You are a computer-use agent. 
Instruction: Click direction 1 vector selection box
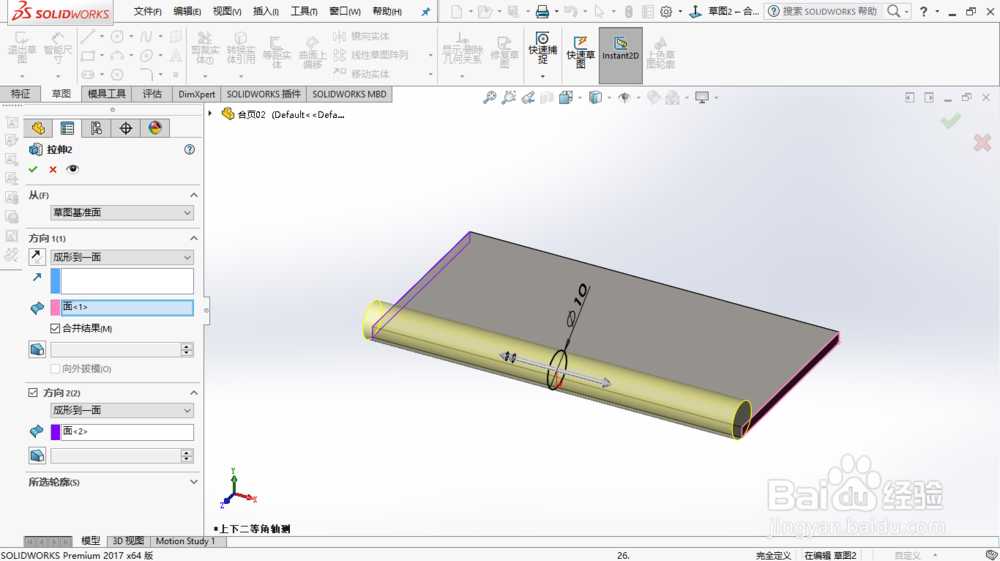127,281
